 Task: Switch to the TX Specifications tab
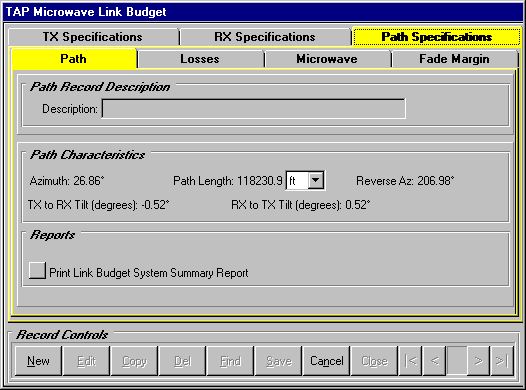click(93, 37)
